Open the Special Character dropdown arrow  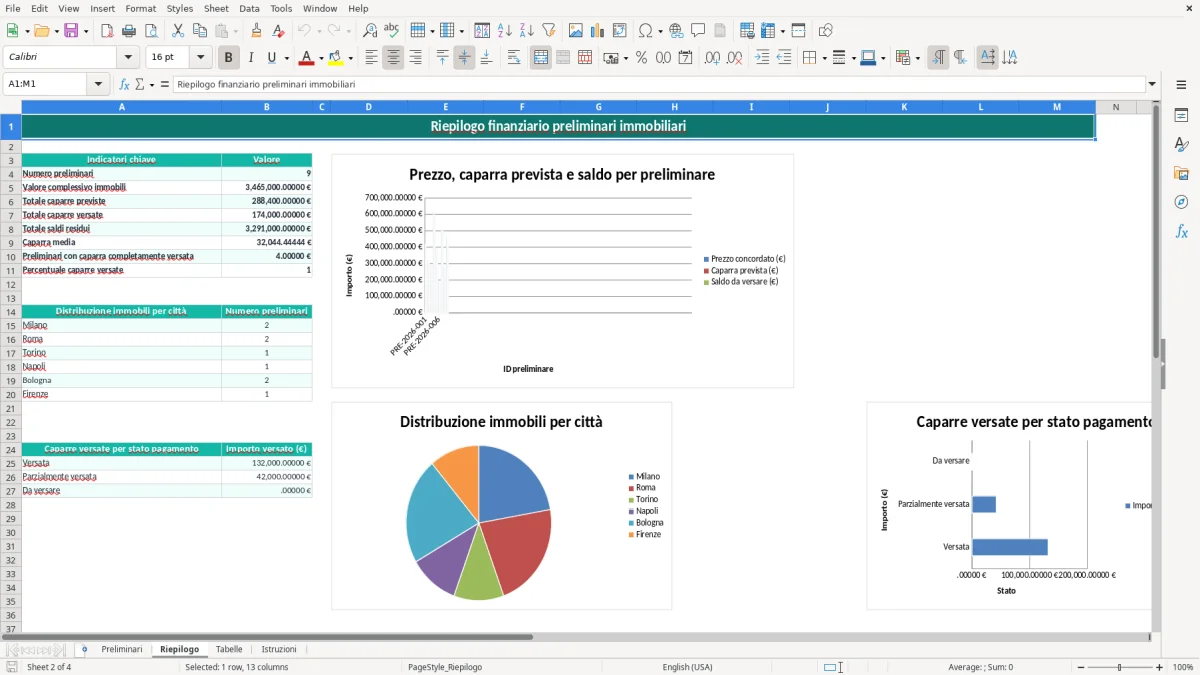(x=658, y=31)
